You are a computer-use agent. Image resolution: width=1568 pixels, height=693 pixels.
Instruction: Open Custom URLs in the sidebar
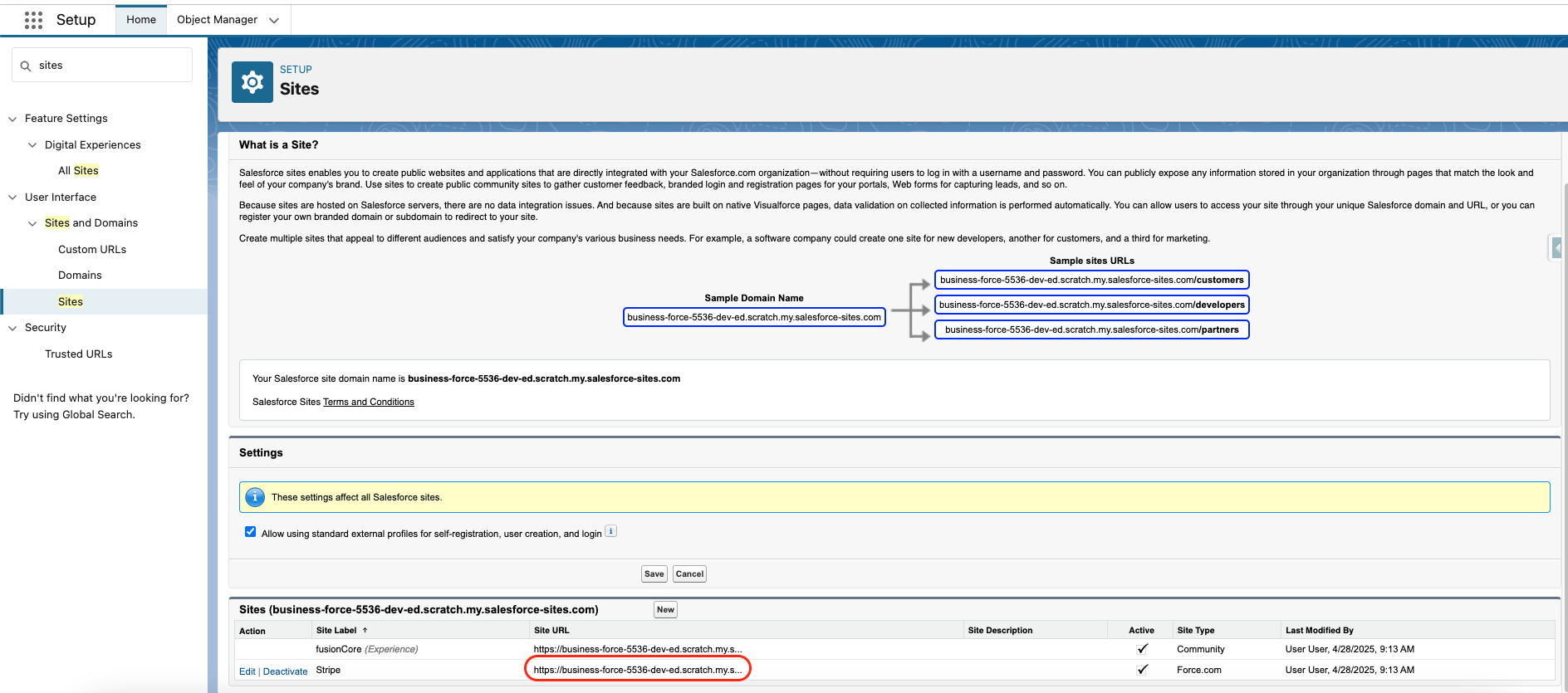(x=92, y=250)
